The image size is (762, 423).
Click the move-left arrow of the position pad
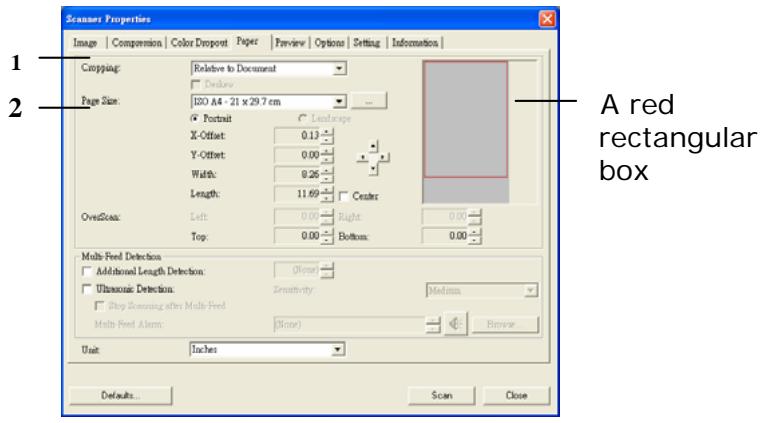point(362,158)
